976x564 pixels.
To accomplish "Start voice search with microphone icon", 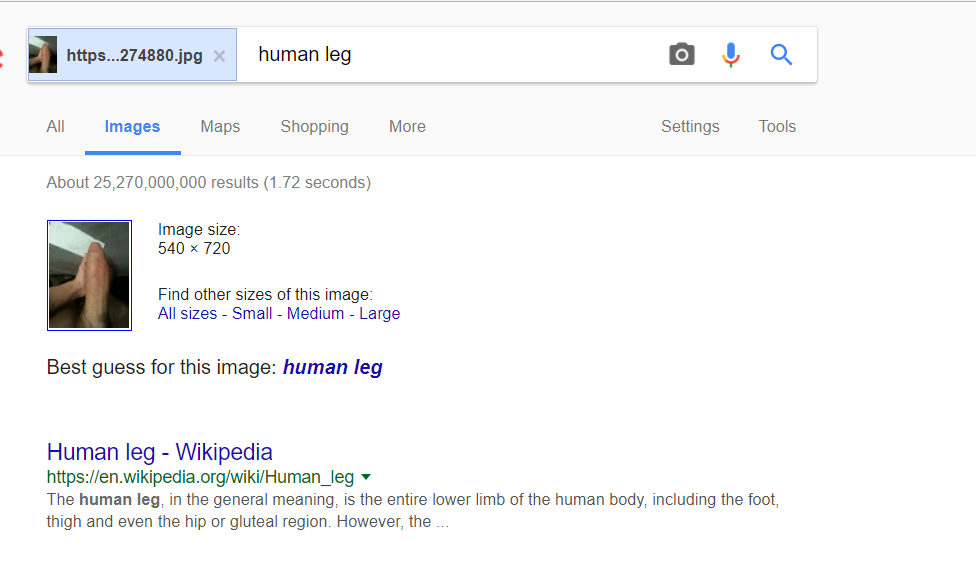I will tap(731, 55).
